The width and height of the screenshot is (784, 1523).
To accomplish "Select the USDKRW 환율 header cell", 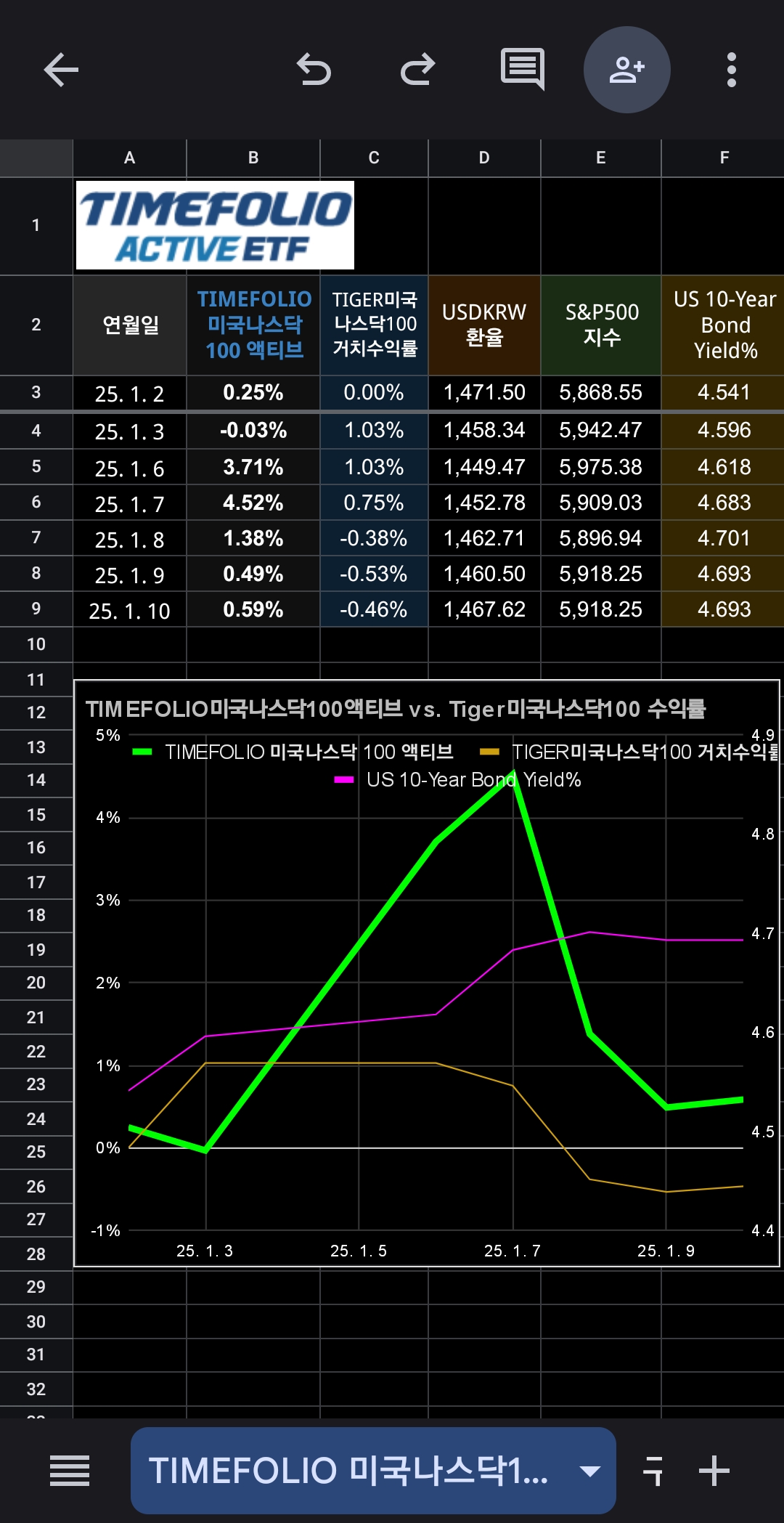I will [x=484, y=325].
